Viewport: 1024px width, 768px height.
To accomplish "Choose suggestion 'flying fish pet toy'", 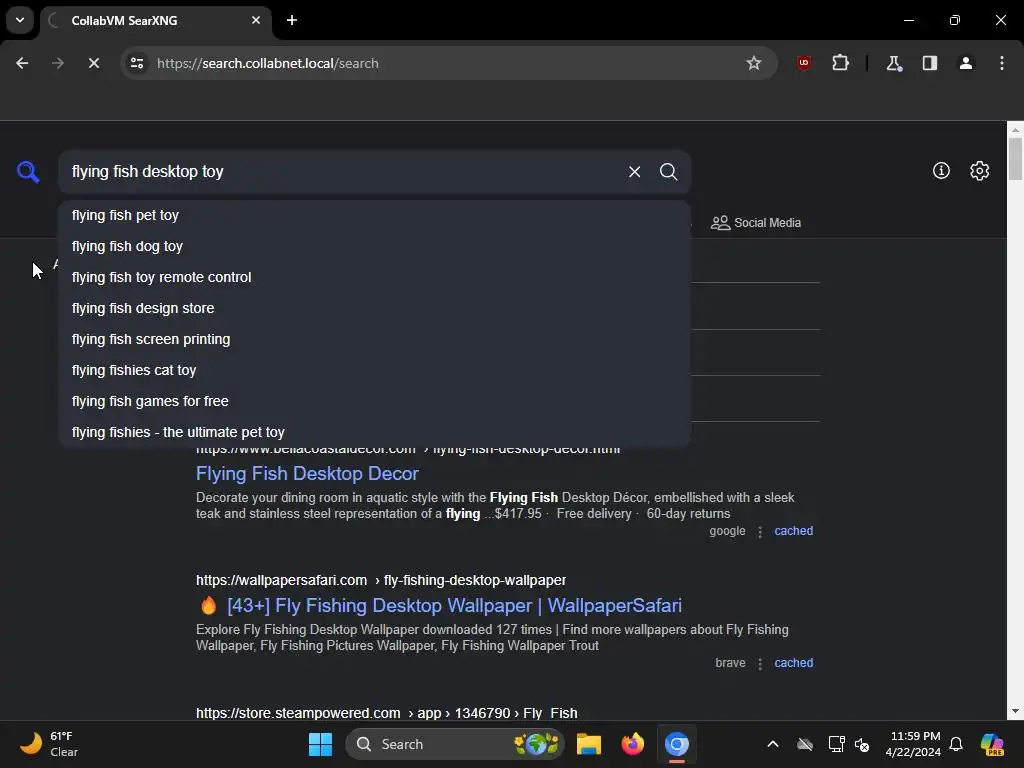I will (375, 216).
